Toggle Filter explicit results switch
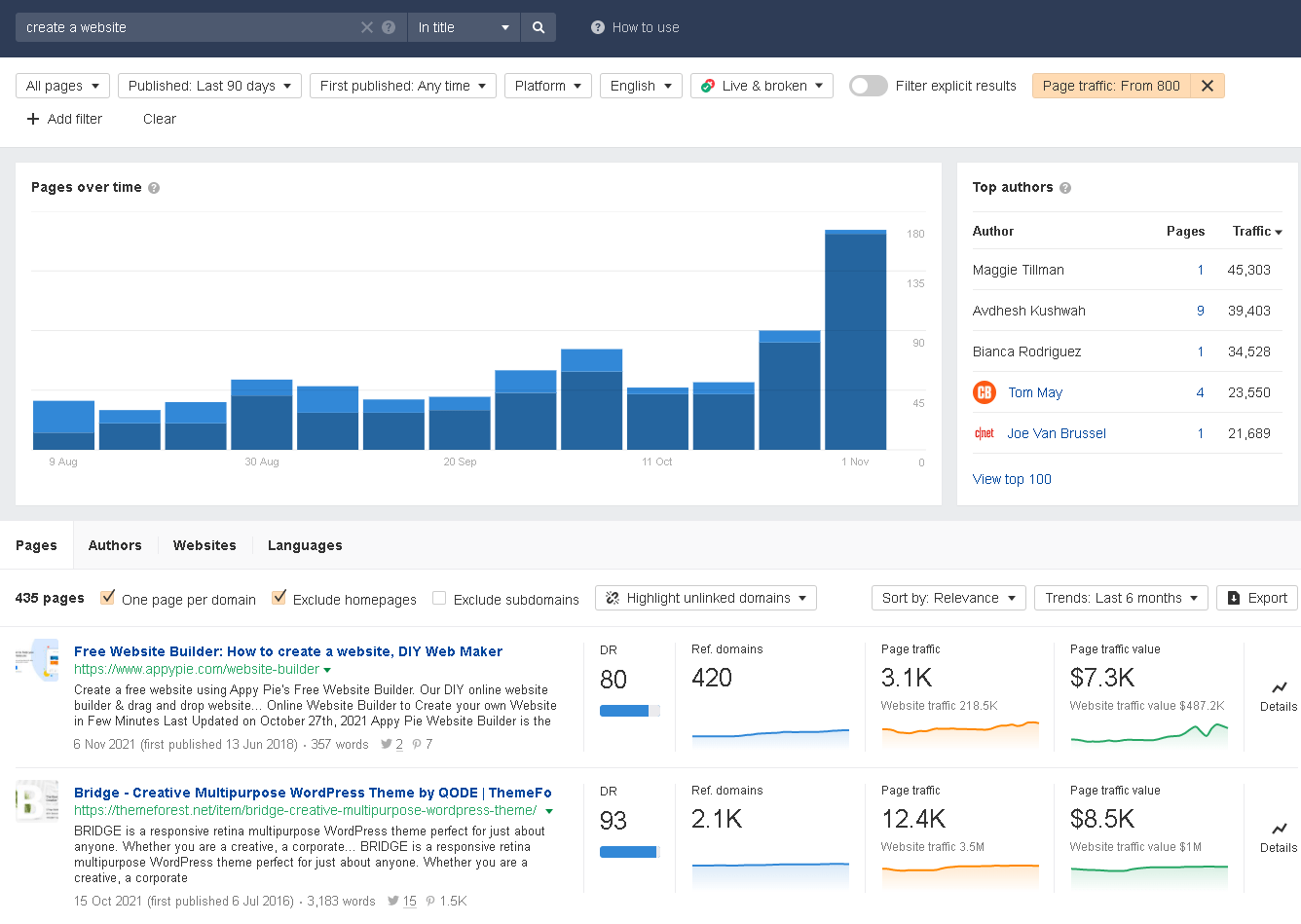Screen dimensions: 1301x924 [869, 86]
